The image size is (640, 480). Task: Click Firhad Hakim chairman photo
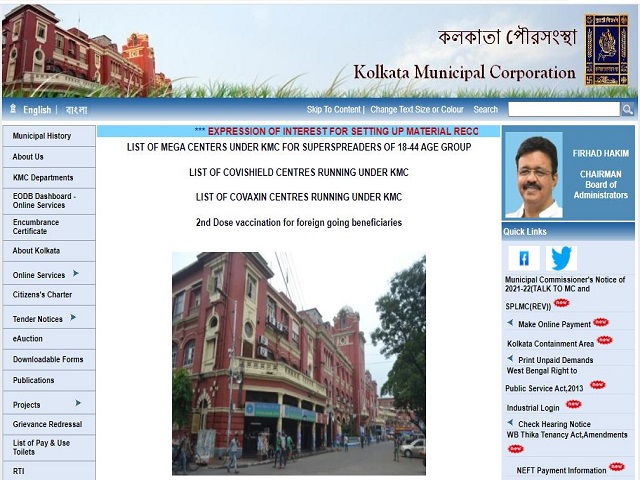(x=534, y=175)
